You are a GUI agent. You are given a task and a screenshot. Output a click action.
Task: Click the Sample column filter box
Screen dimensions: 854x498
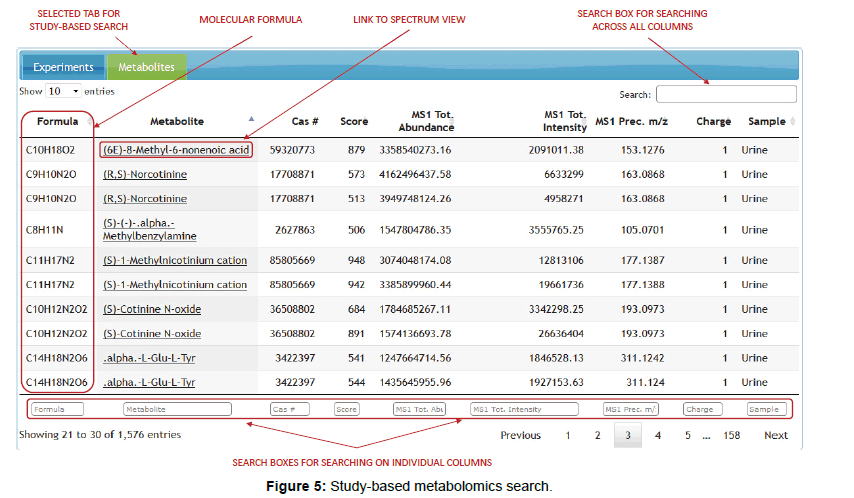coord(767,409)
